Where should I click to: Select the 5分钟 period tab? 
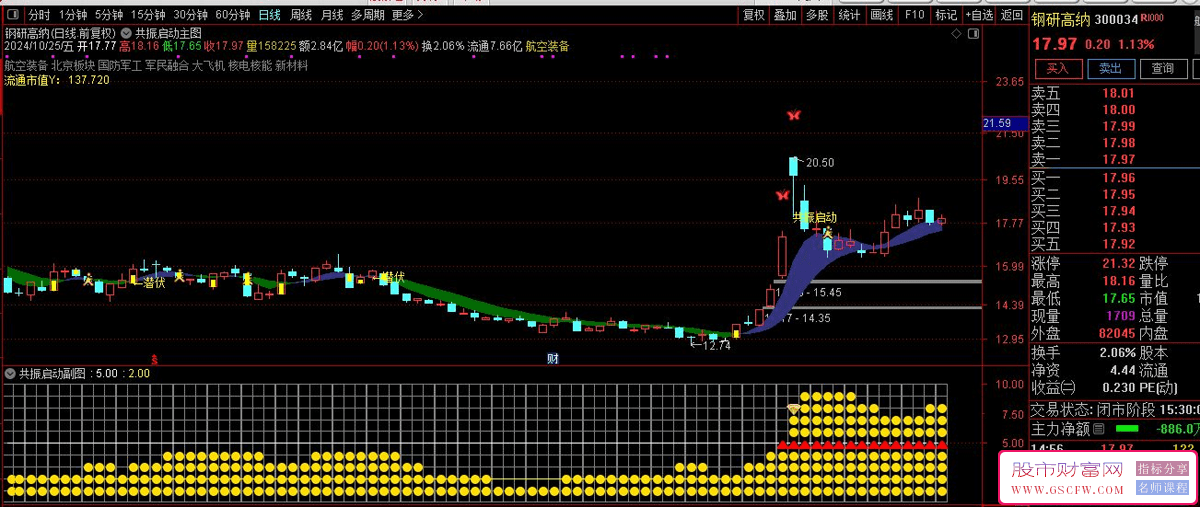109,15
